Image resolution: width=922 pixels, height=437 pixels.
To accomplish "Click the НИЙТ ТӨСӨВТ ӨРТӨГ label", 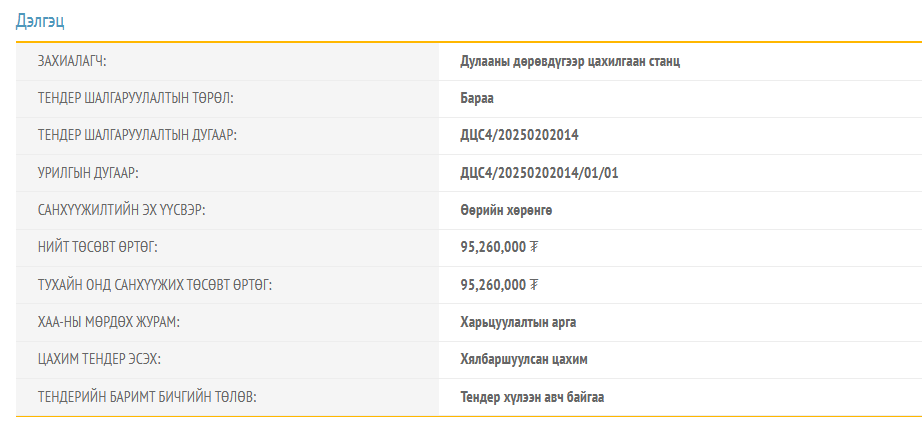I will click(98, 247).
